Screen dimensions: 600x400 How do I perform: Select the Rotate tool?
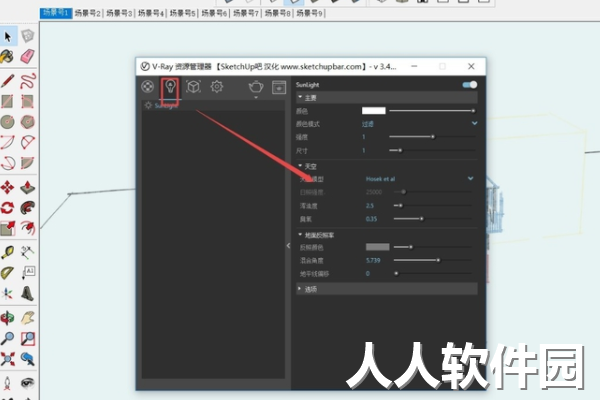pos(7,208)
